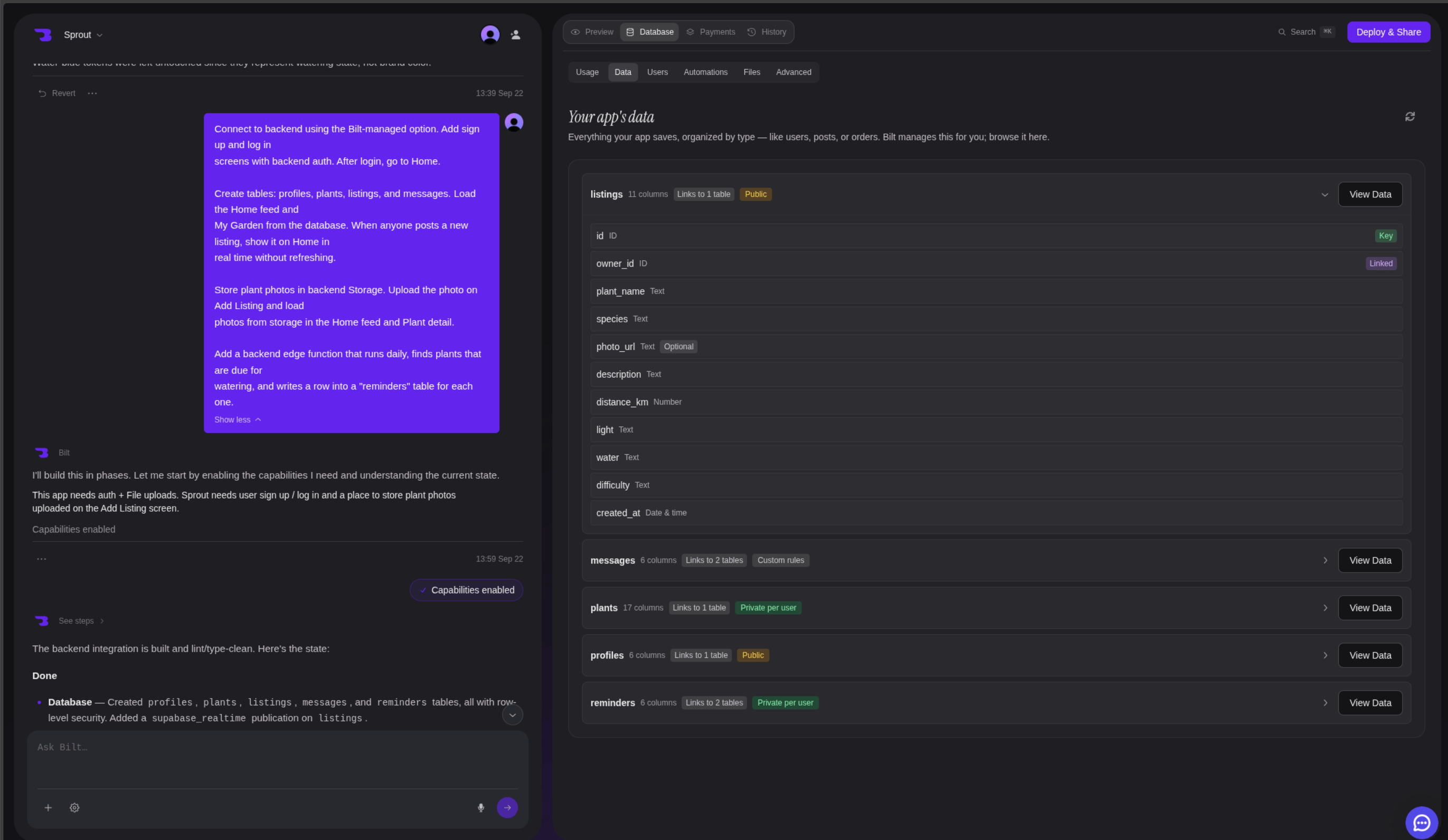Click the Bilt logo icon in header
The height and width of the screenshot is (840, 1448).
(x=43, y=34)
